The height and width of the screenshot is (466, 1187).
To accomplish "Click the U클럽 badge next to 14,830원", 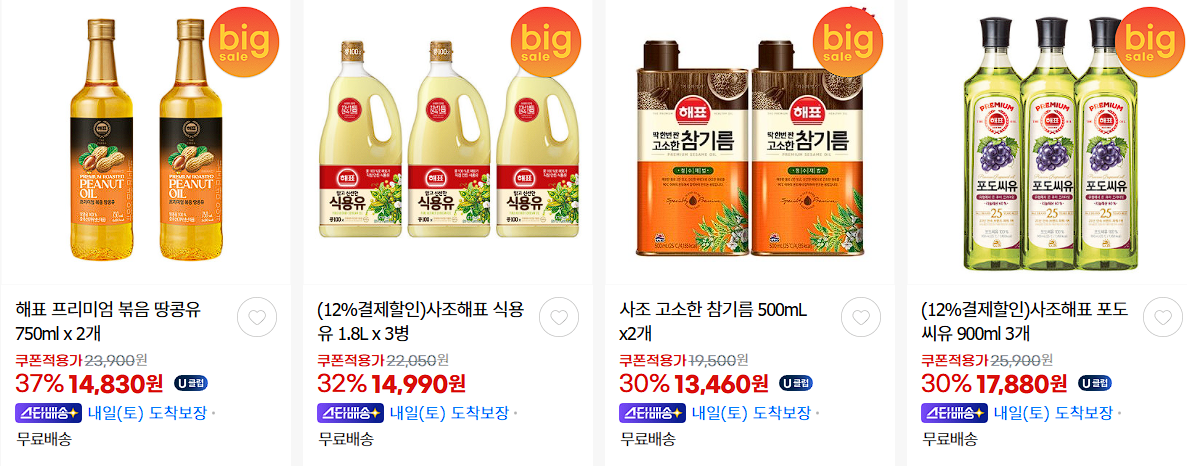I will coord(191,383).
